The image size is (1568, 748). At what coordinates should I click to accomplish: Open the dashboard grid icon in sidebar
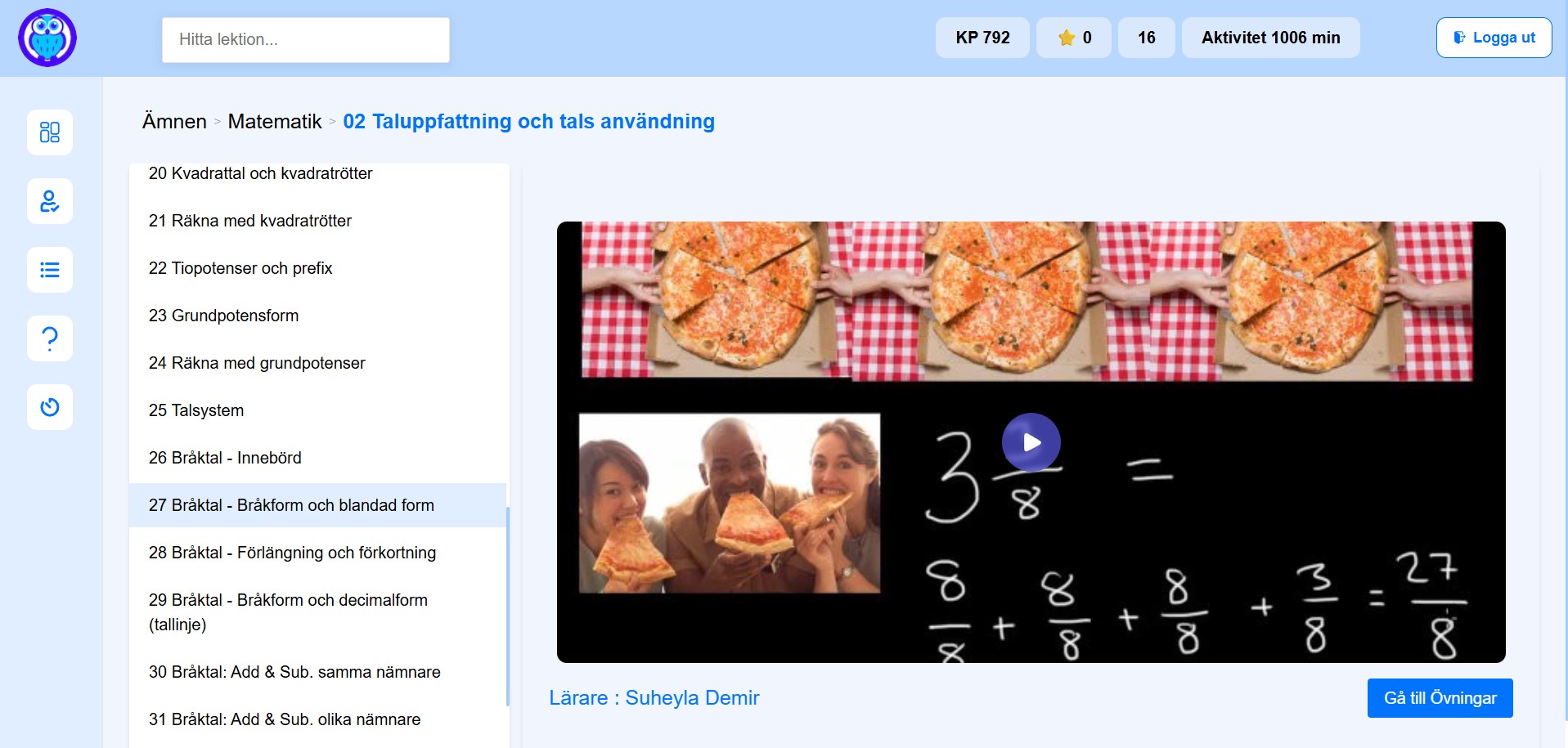(50, 132)
